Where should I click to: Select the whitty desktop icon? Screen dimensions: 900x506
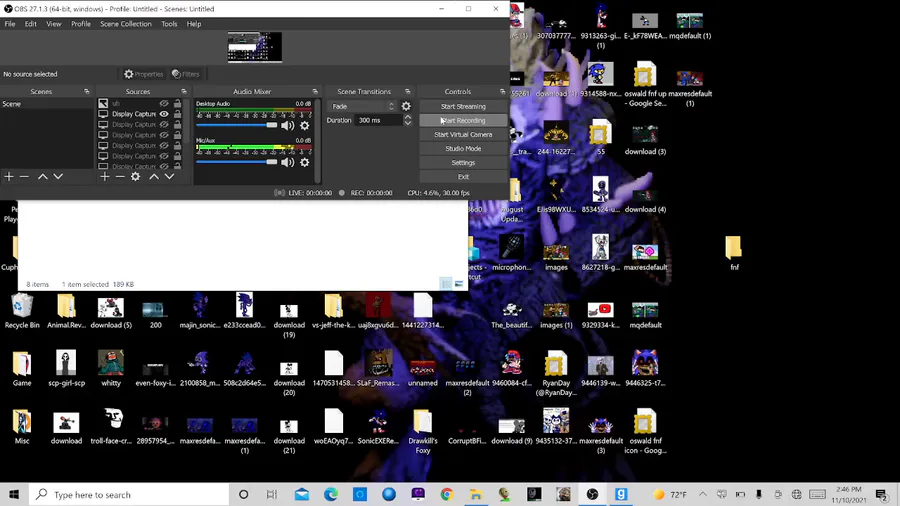(x=111, y=369)
